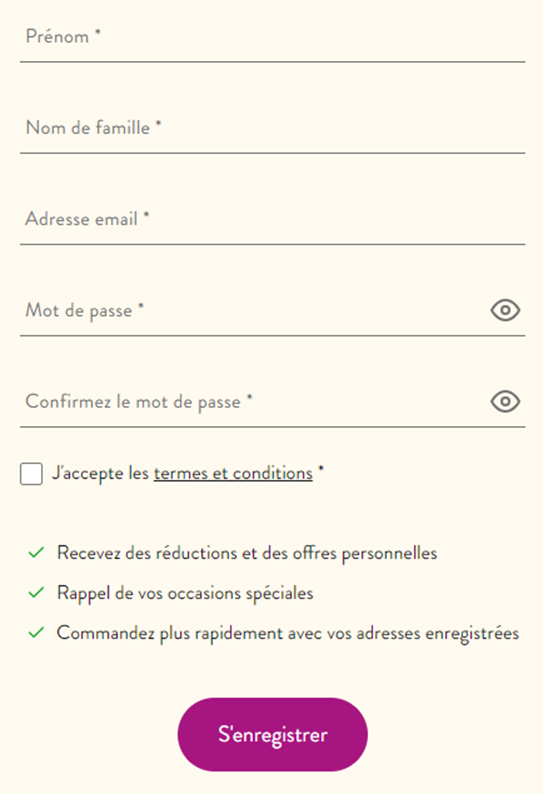Image resolution: width=543 pixels, height=794 pixels.
Task: Select the Confirmez le mot de passe field
Action: pyautogui.click(x=253, y=403)
